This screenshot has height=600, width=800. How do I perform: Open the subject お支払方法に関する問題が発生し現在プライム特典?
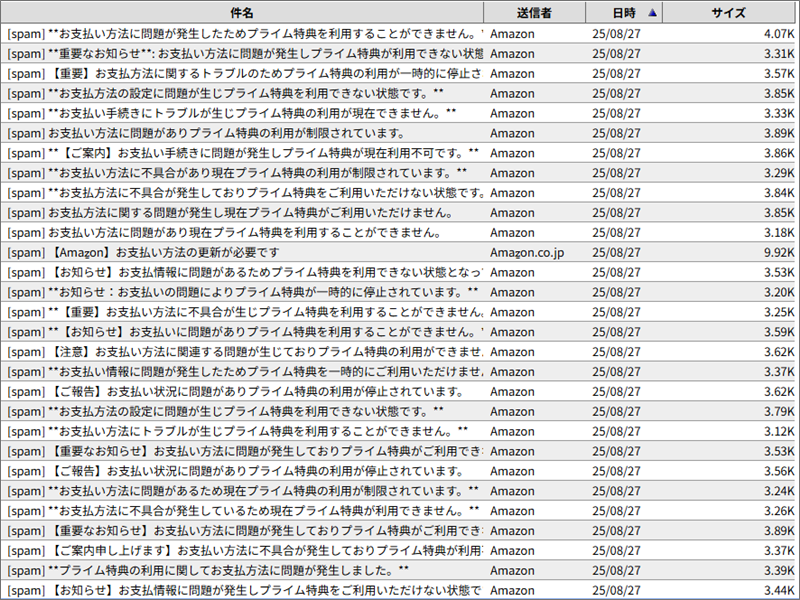click(230, 213)
